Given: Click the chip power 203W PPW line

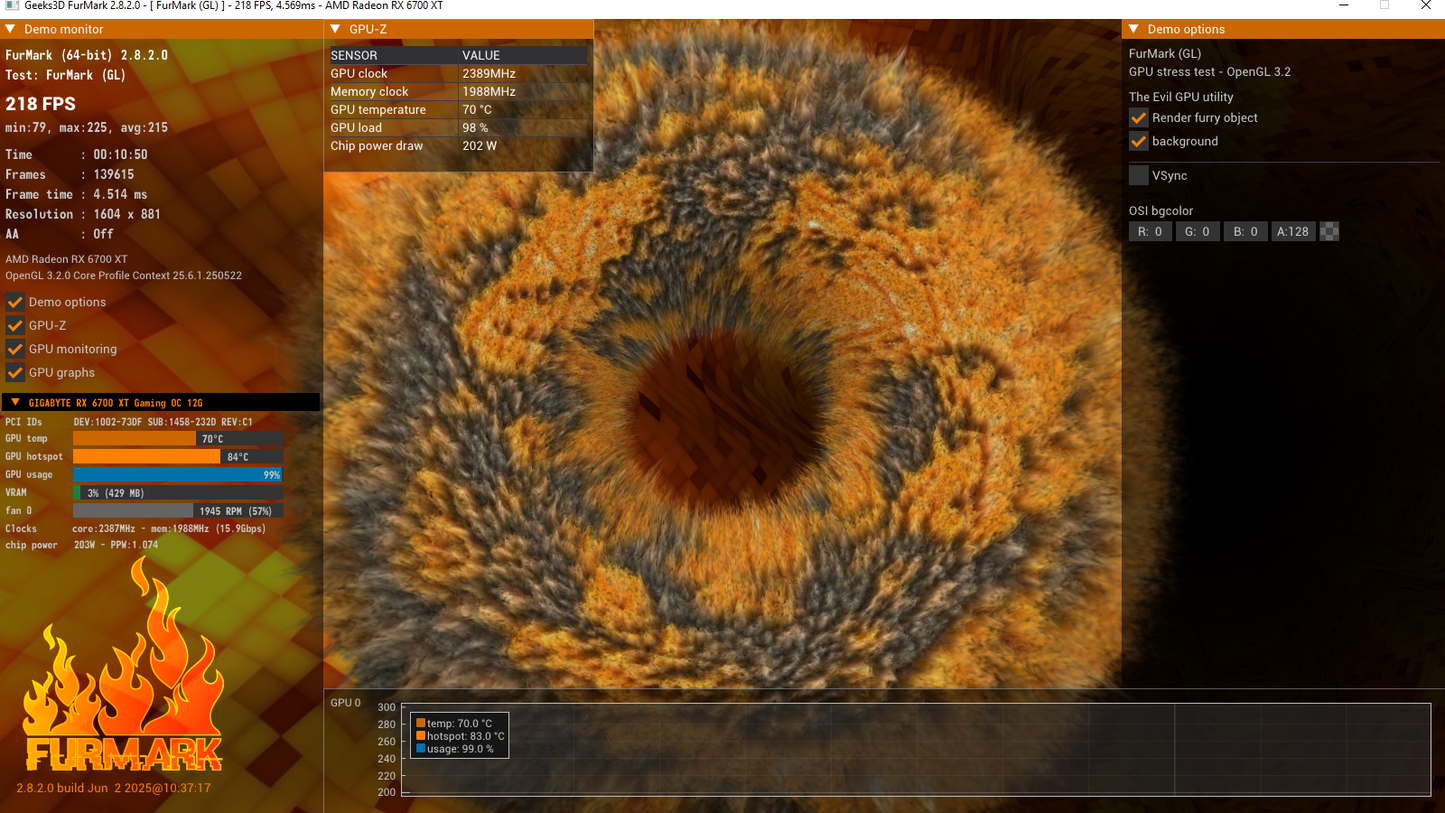Looking at the screenshot, I should point(82,545).
